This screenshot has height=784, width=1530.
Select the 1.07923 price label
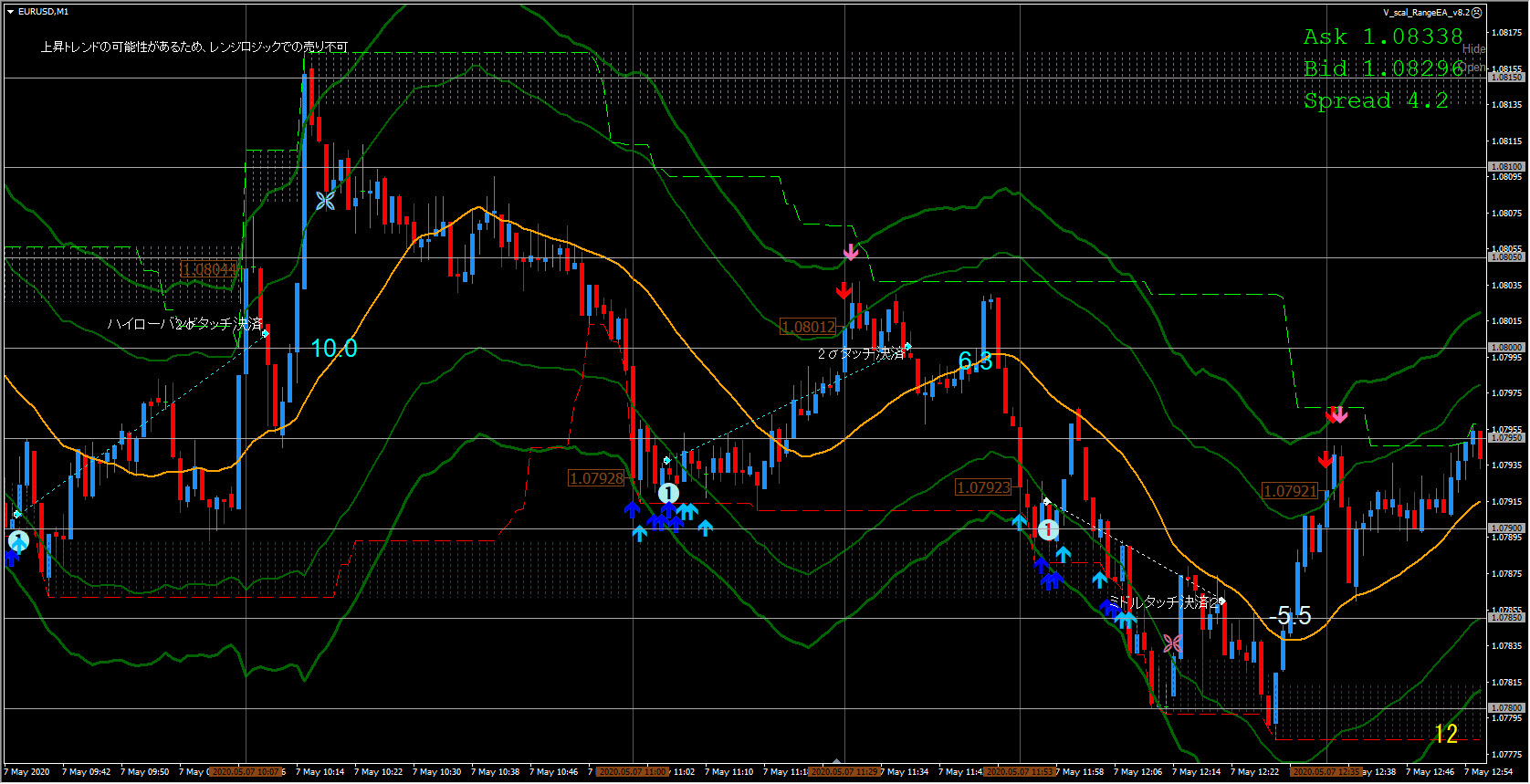(983, 487)
